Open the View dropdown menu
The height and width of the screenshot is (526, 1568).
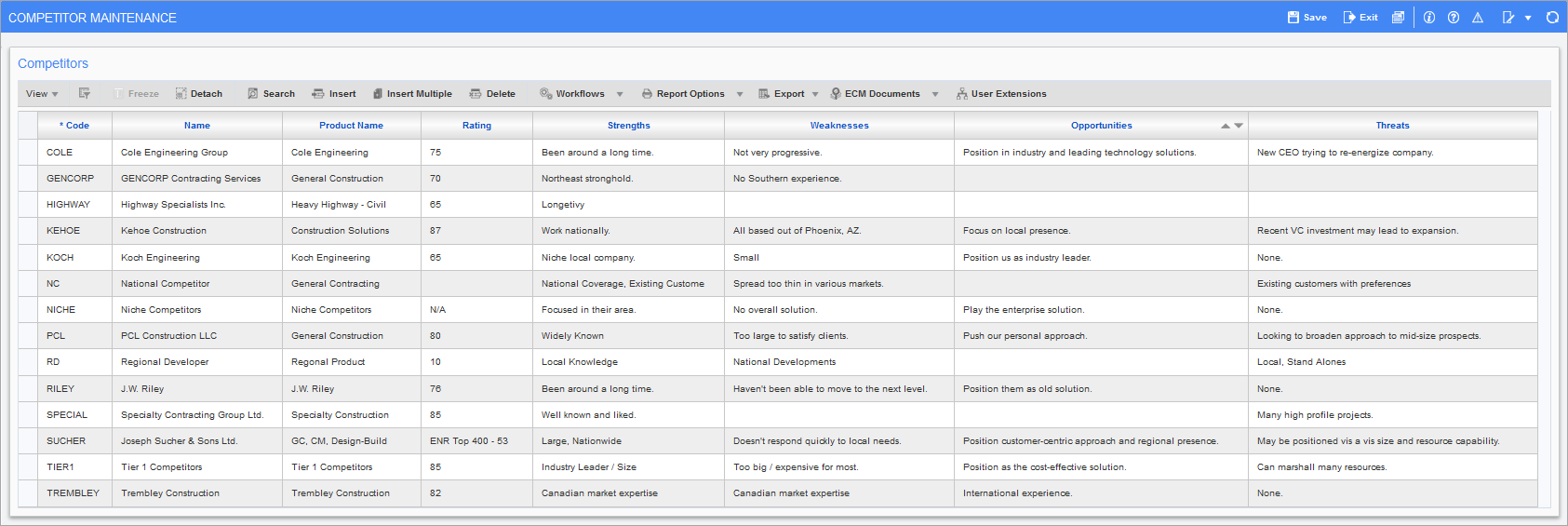pyautogui.click(x=42, y=93)
